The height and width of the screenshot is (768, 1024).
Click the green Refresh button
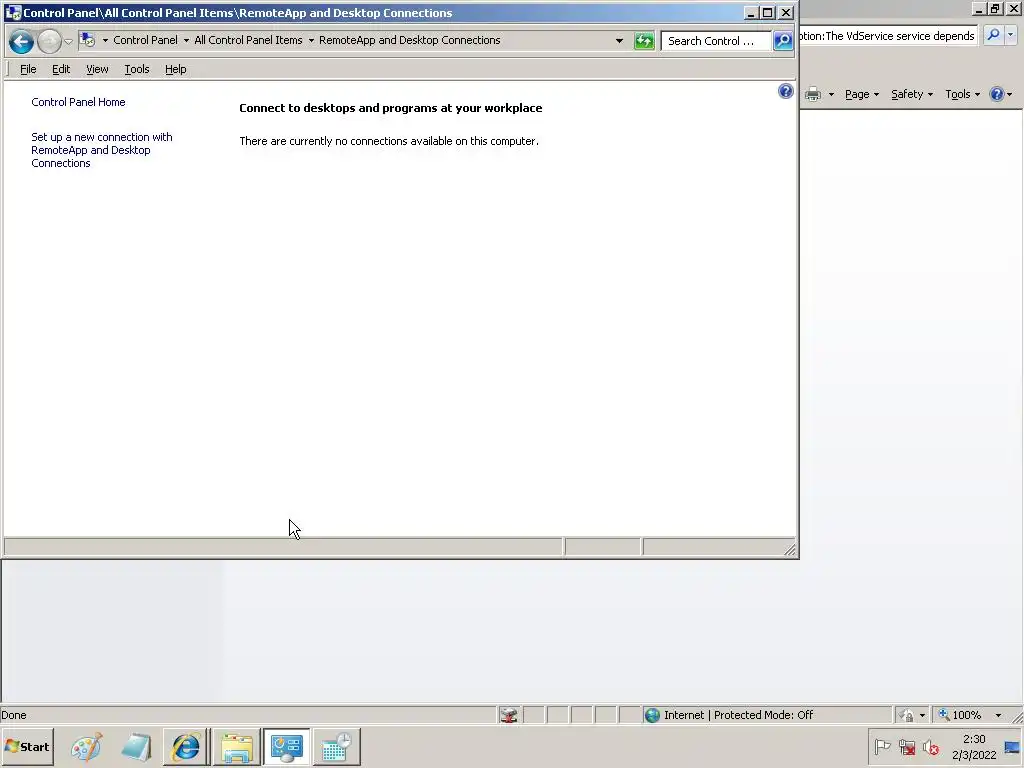pos(644,41)
